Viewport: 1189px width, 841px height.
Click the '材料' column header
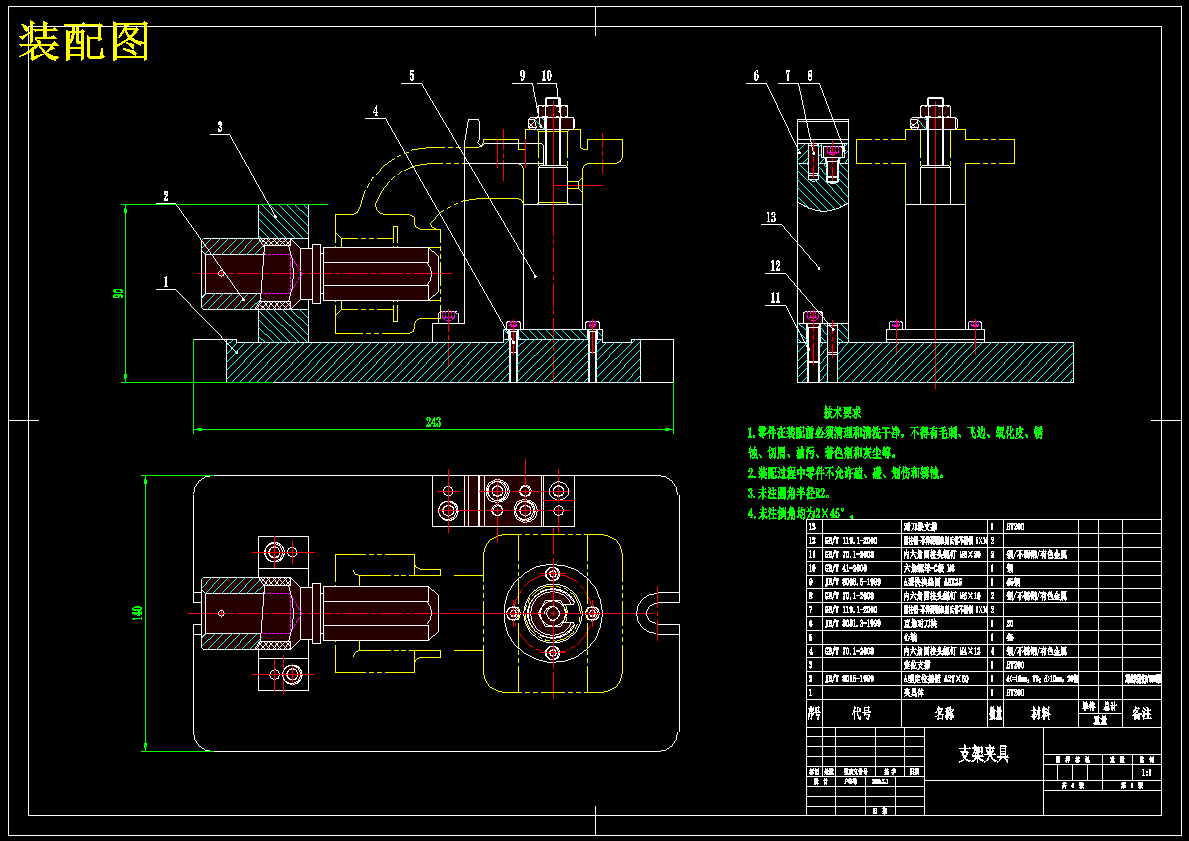click(1040, 714)
